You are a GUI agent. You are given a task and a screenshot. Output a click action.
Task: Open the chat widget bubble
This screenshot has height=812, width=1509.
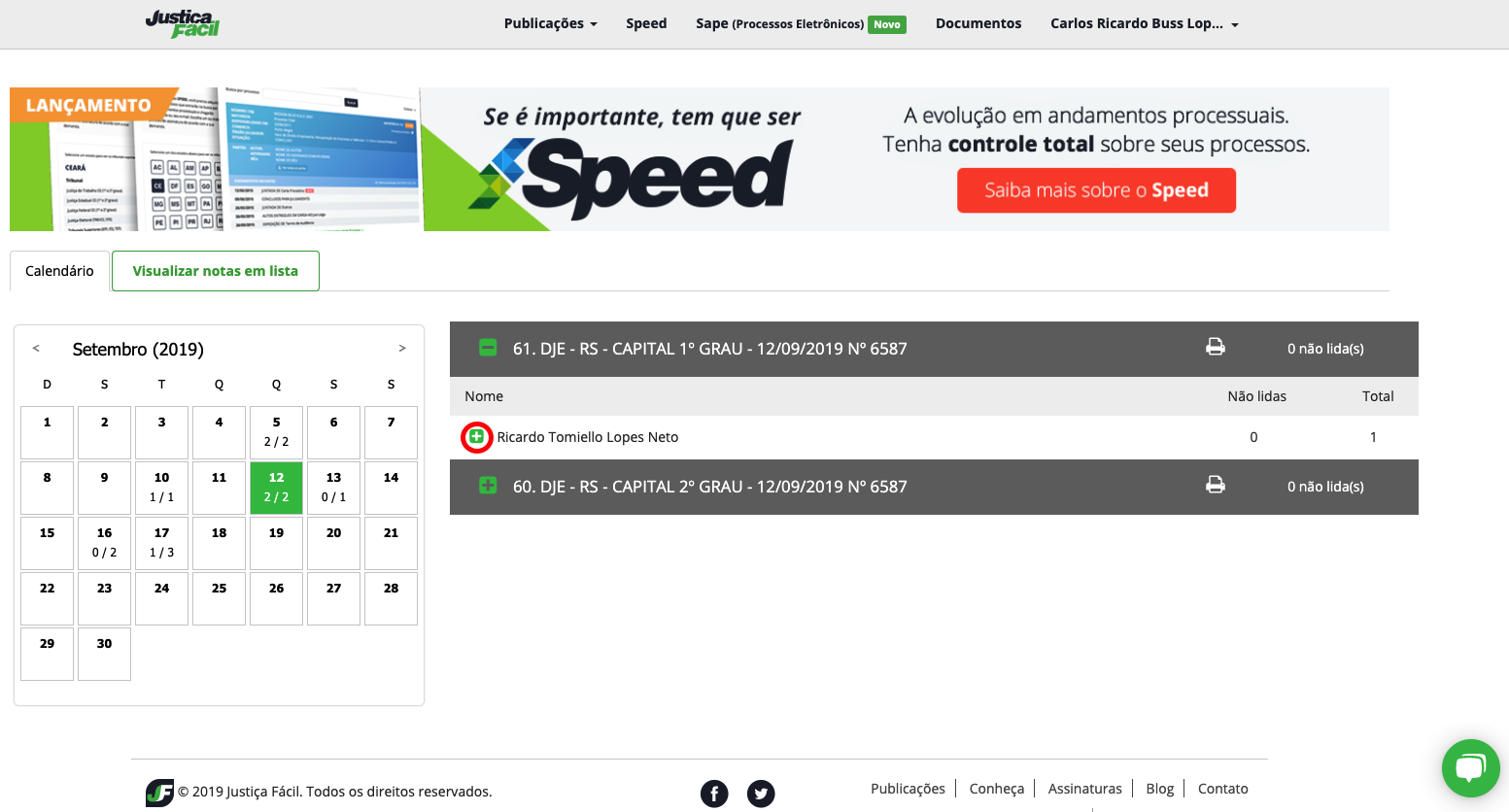(x=1471, y=768)
